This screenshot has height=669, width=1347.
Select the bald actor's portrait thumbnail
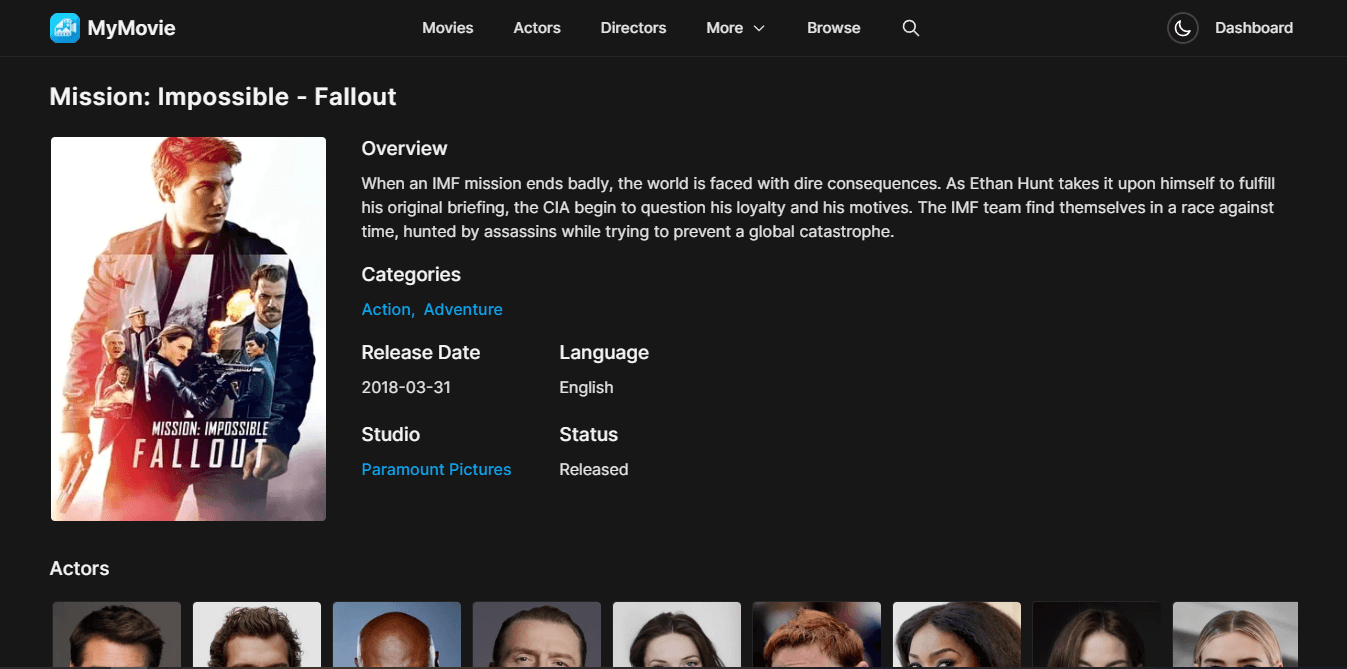point(397,635)
